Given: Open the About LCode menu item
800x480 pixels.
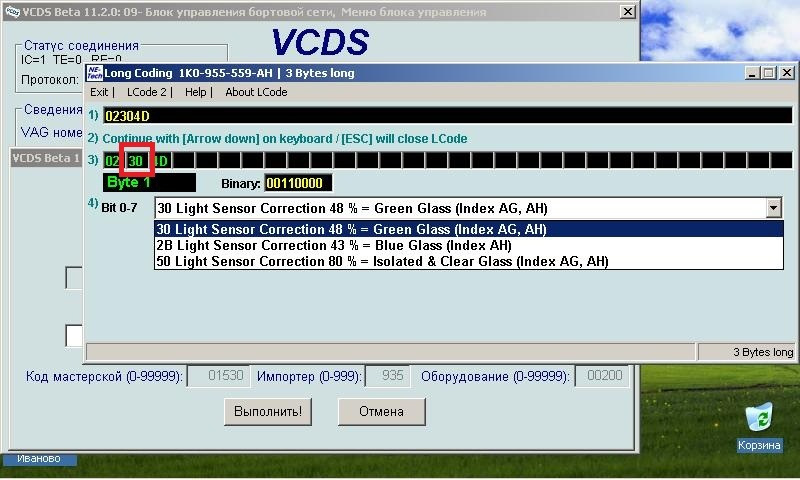Looking at the screenshot, I should point(256,92).
